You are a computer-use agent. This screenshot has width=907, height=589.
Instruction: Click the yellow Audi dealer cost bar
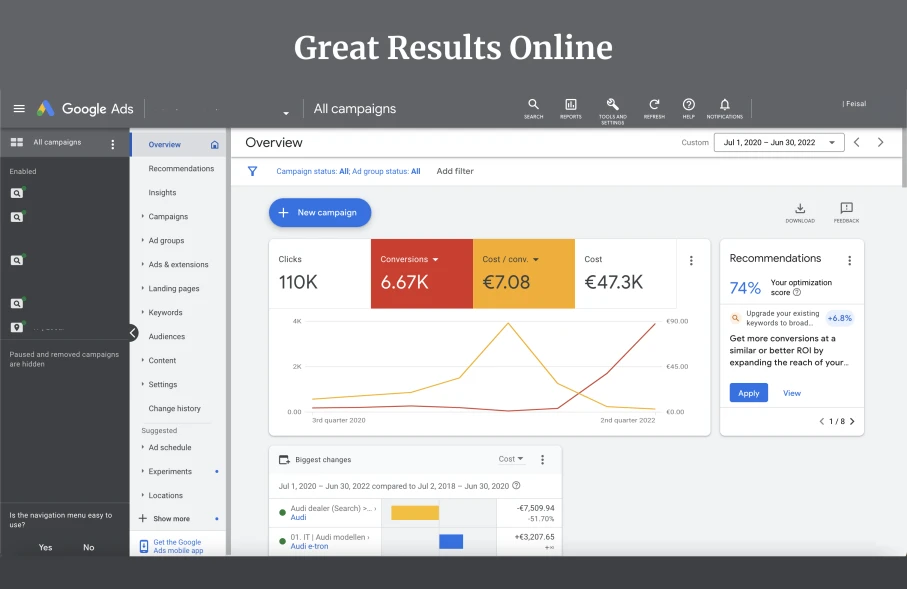(415, 513)
